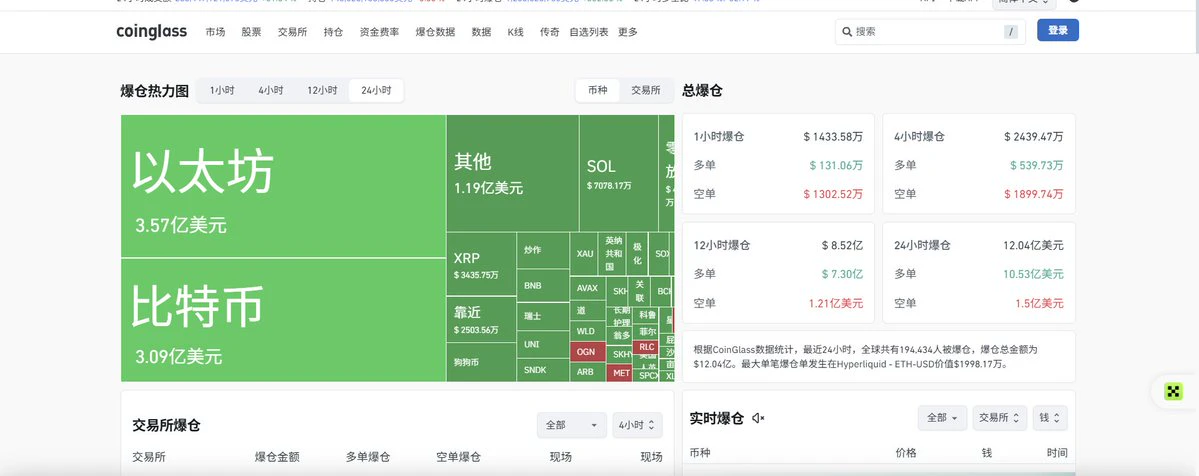Click the WLD heatmap tile
This screenshot has width=1199, height=476.
[x=587, y=331]
